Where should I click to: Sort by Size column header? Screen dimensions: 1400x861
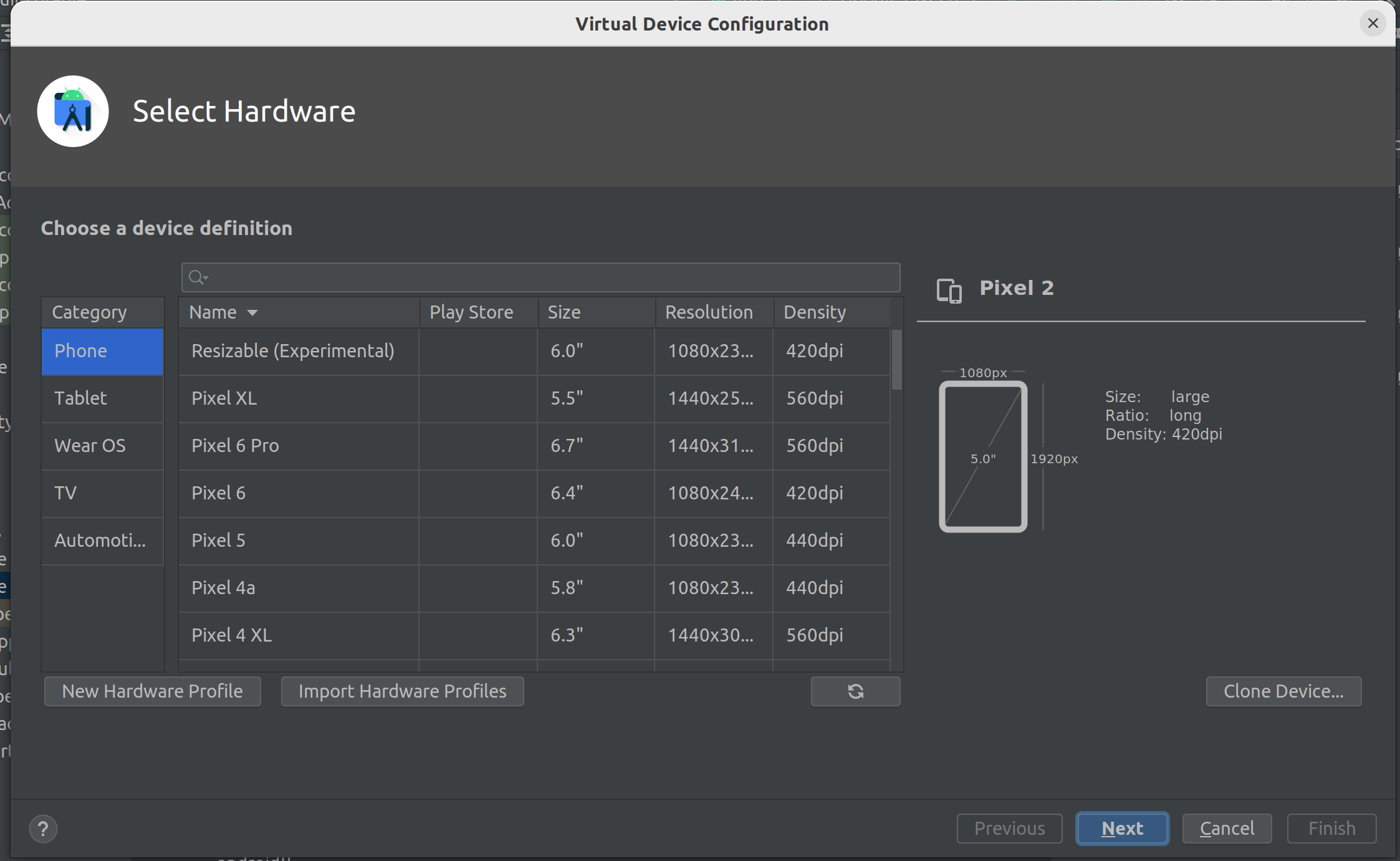597,312
